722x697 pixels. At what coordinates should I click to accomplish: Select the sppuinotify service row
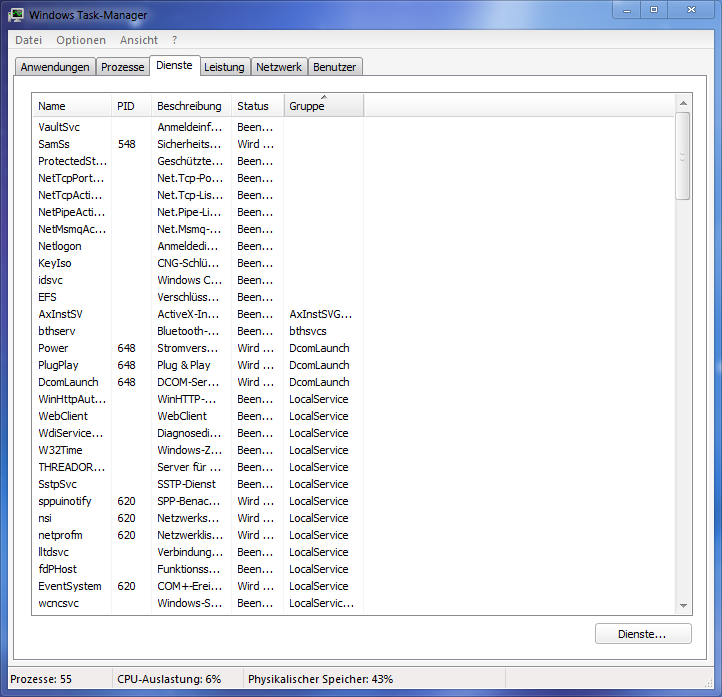(198, 501)
